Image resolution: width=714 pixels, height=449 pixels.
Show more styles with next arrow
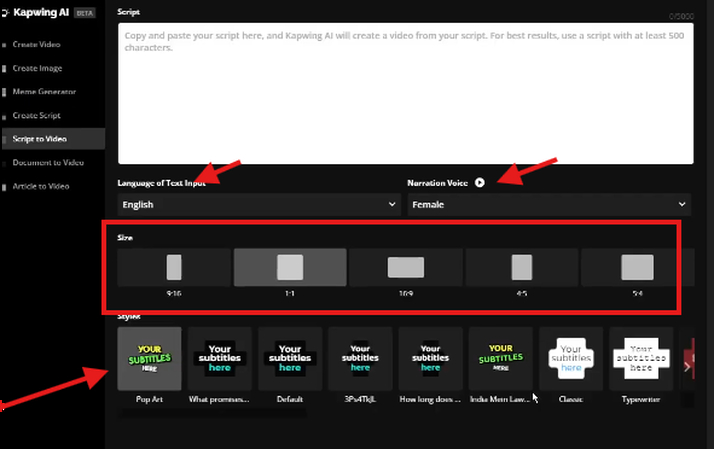point(687,367)
